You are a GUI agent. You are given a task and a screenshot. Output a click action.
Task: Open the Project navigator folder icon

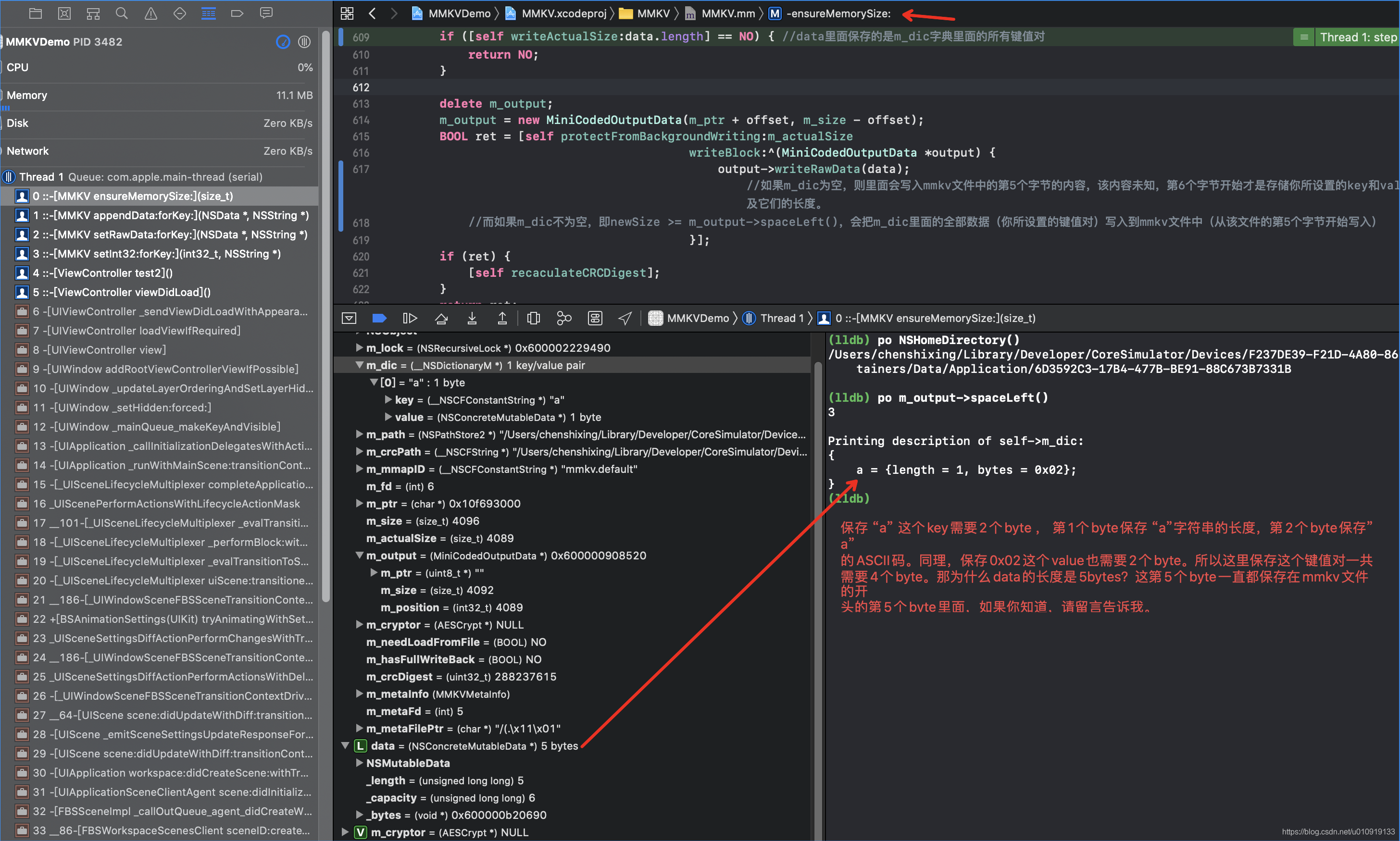[36, 13]
